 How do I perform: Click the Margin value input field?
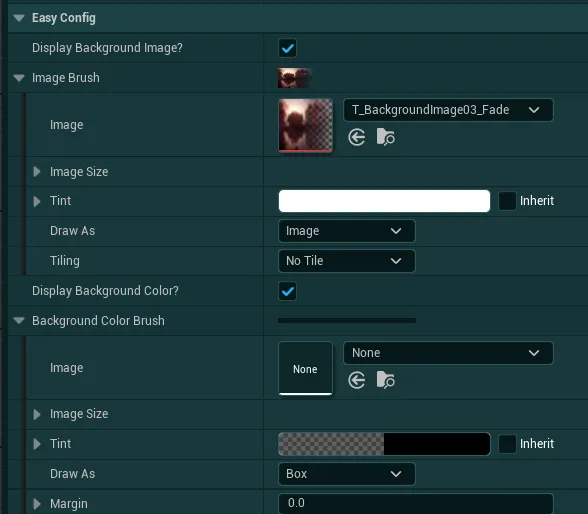416,504
